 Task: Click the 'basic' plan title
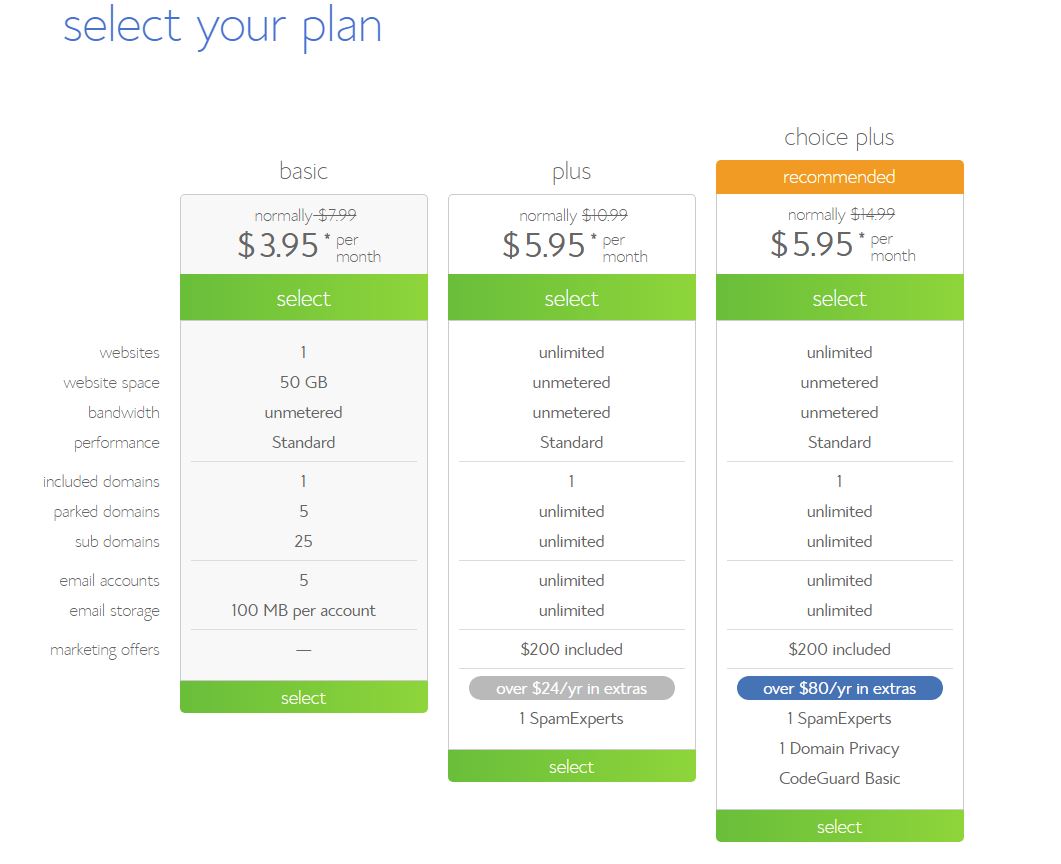click(x=303, y=171)
